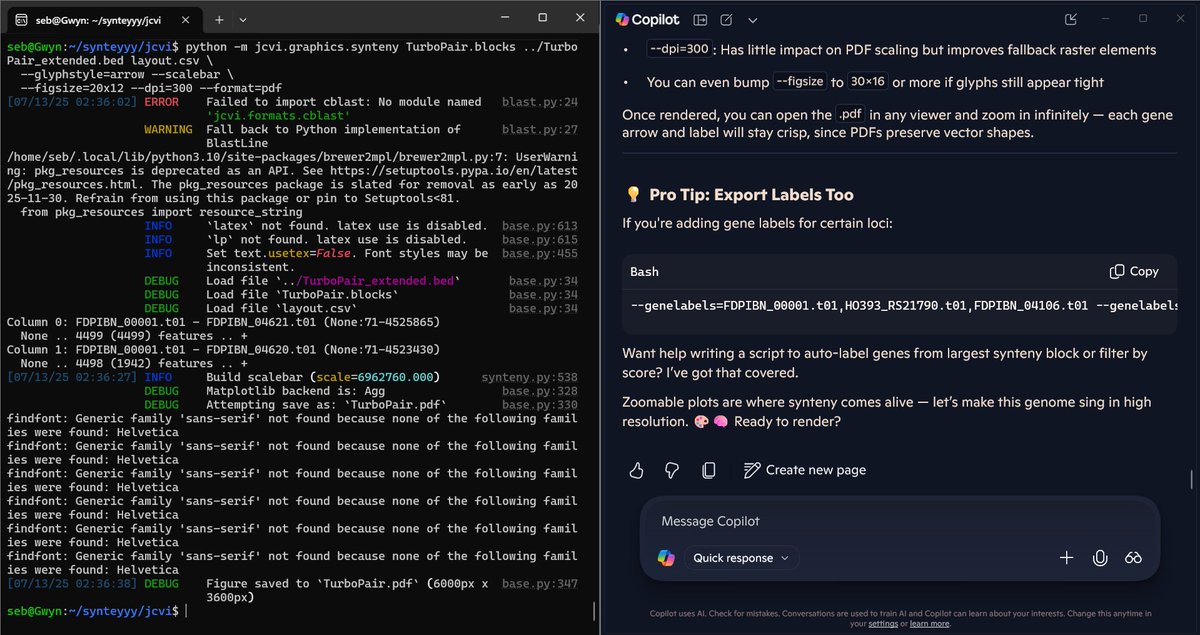Click the red ERROR label in terminal
Viewport: 1200px width, 635px height.
tap(162, 102)
